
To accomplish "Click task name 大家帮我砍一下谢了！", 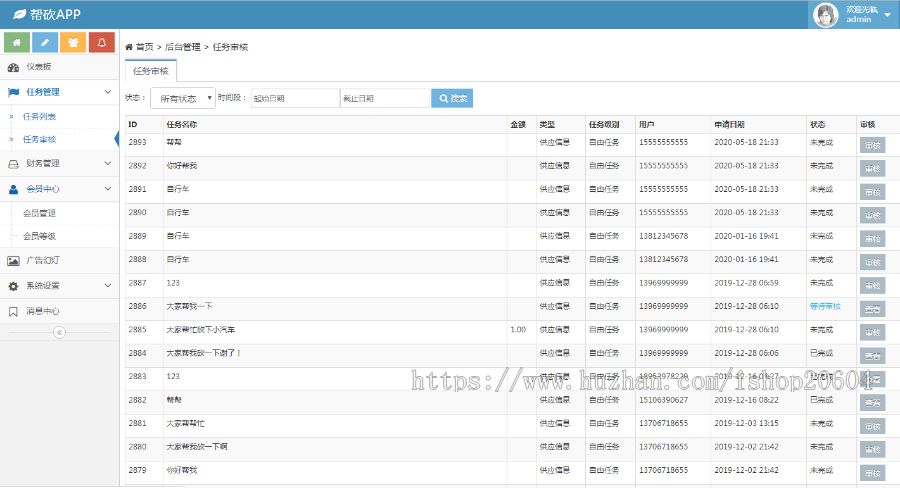I will click(x=204, y=353).
